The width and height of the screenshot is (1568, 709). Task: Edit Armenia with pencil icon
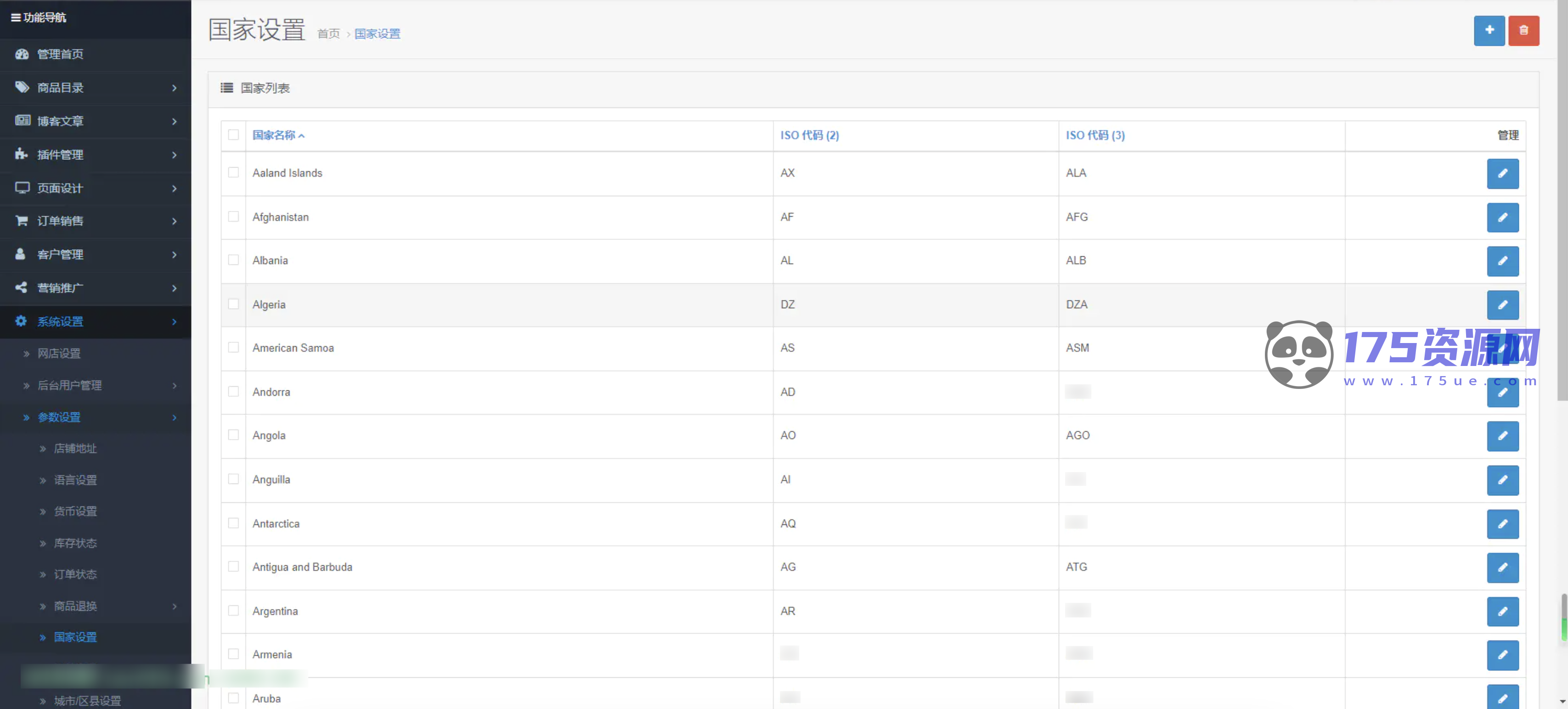pos(1502,655)
